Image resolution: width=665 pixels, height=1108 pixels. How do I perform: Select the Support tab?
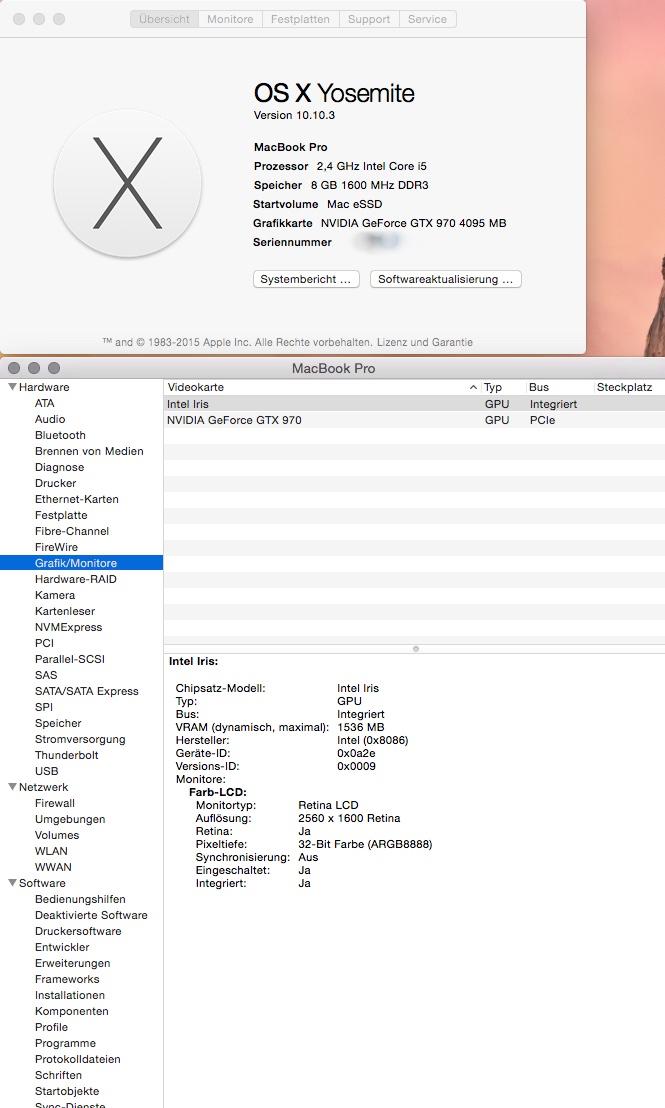coord(369,19)
